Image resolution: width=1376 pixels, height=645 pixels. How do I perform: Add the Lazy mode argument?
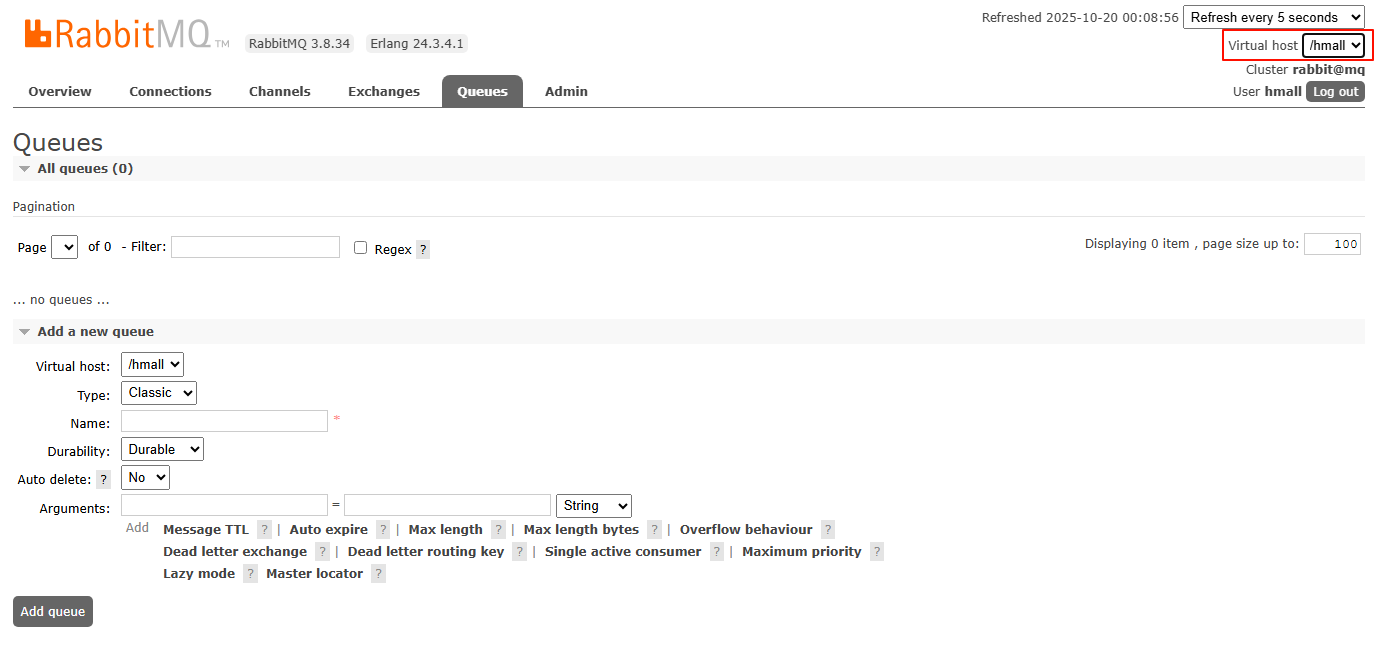[199, 574]
